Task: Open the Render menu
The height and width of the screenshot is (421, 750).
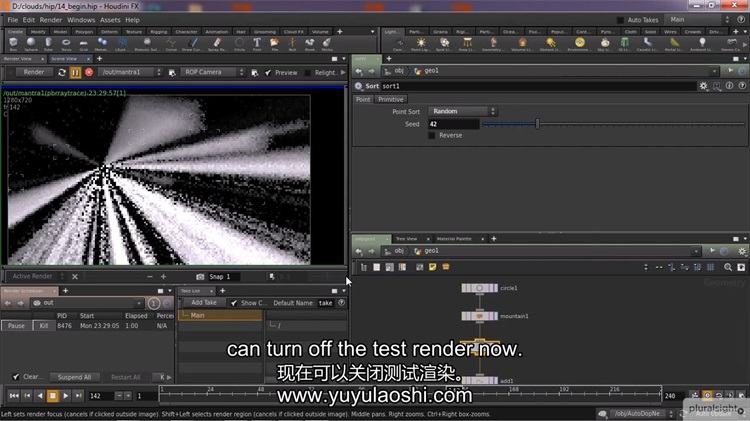Action: pyautogui.click(x=51, y=20)
